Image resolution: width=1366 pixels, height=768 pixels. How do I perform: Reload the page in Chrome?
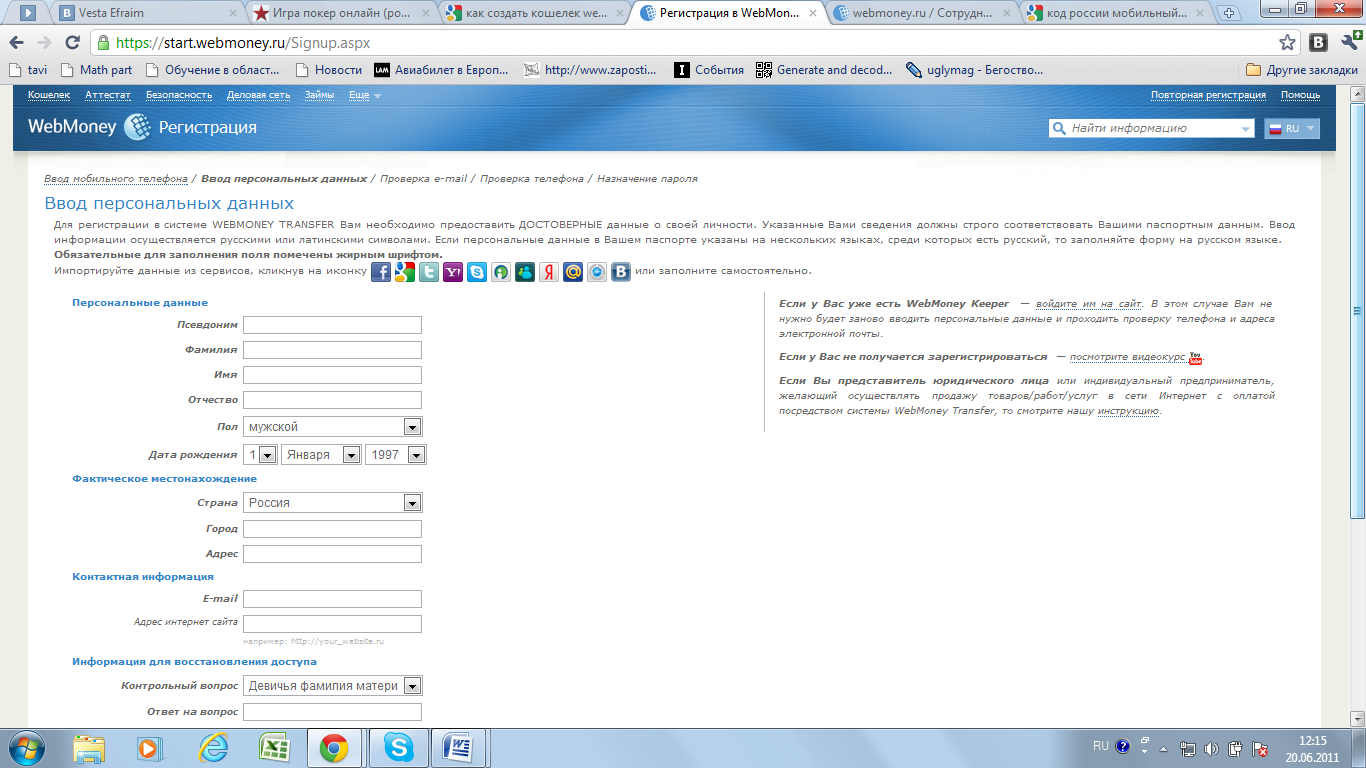point(72,43)
